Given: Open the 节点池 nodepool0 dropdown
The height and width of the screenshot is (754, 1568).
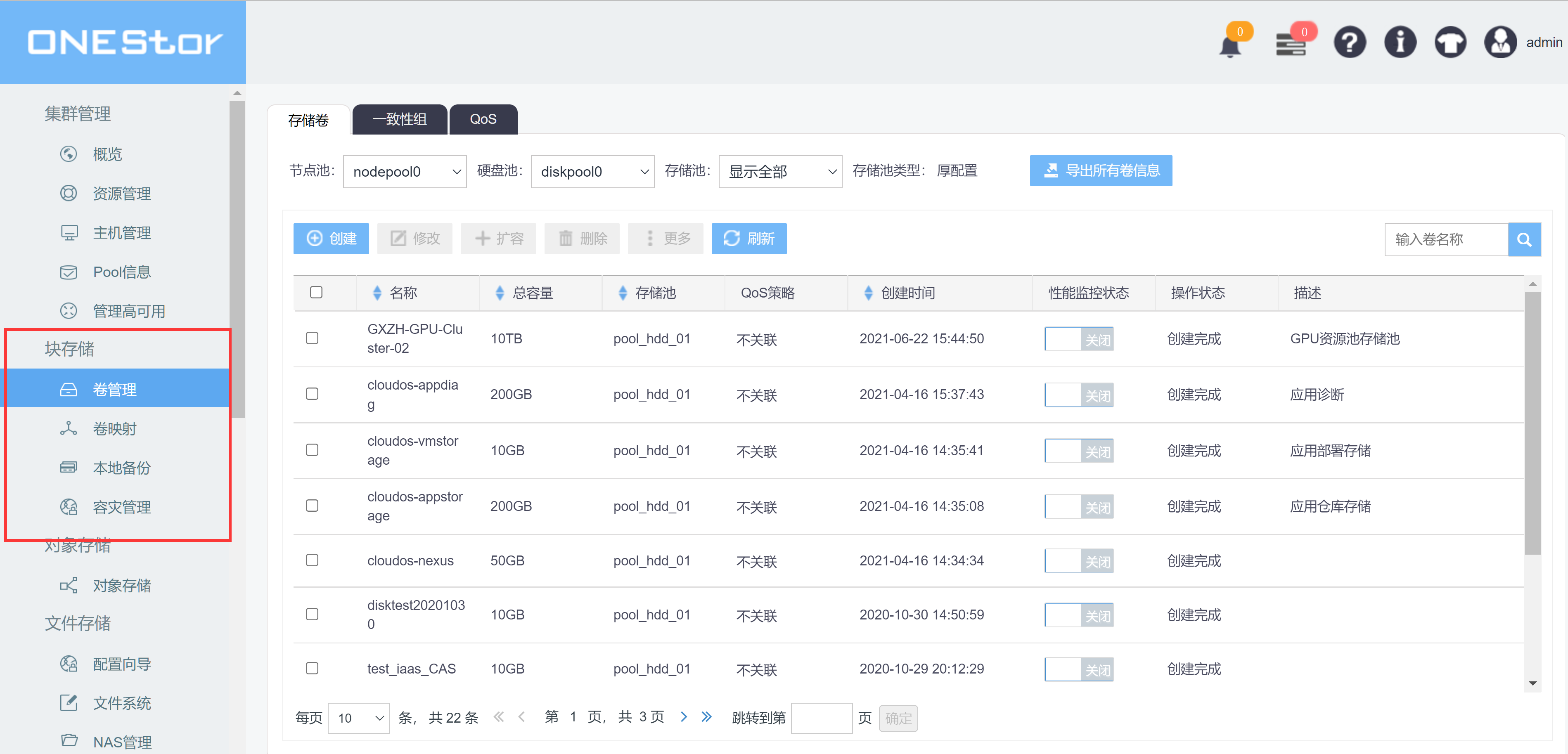Looking at the screenshot, I should 404,172.
